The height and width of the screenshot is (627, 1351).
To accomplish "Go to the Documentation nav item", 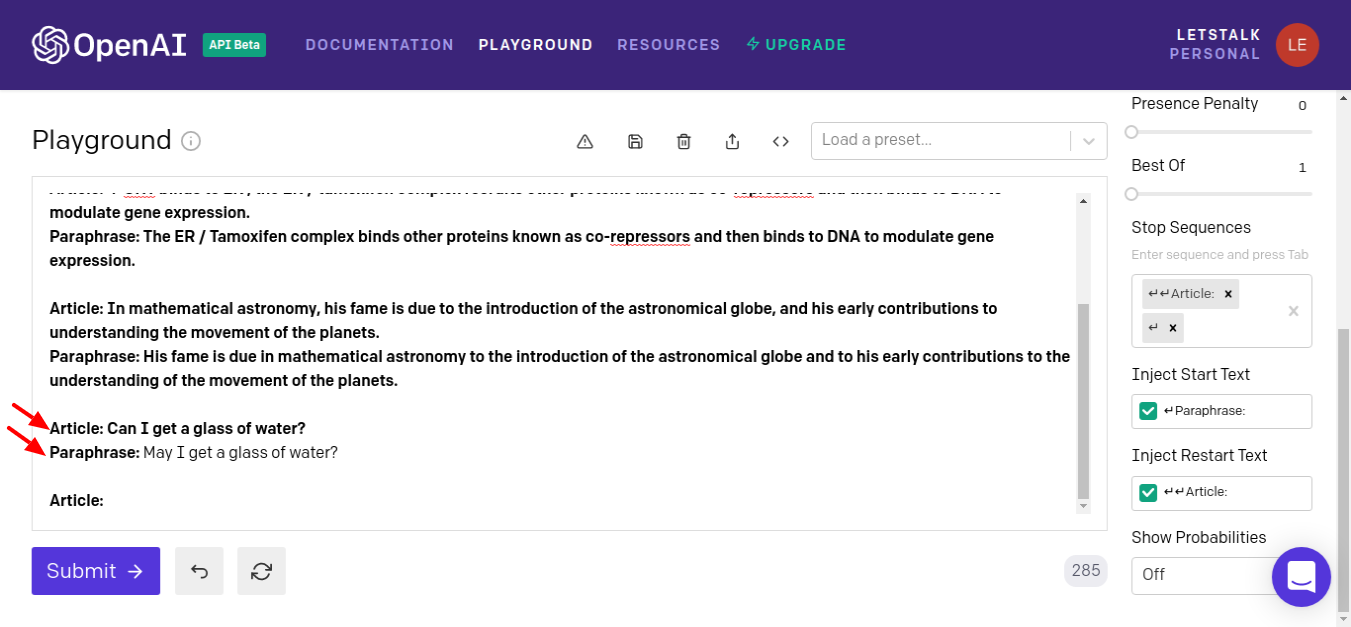I will [x=380, y=45].
